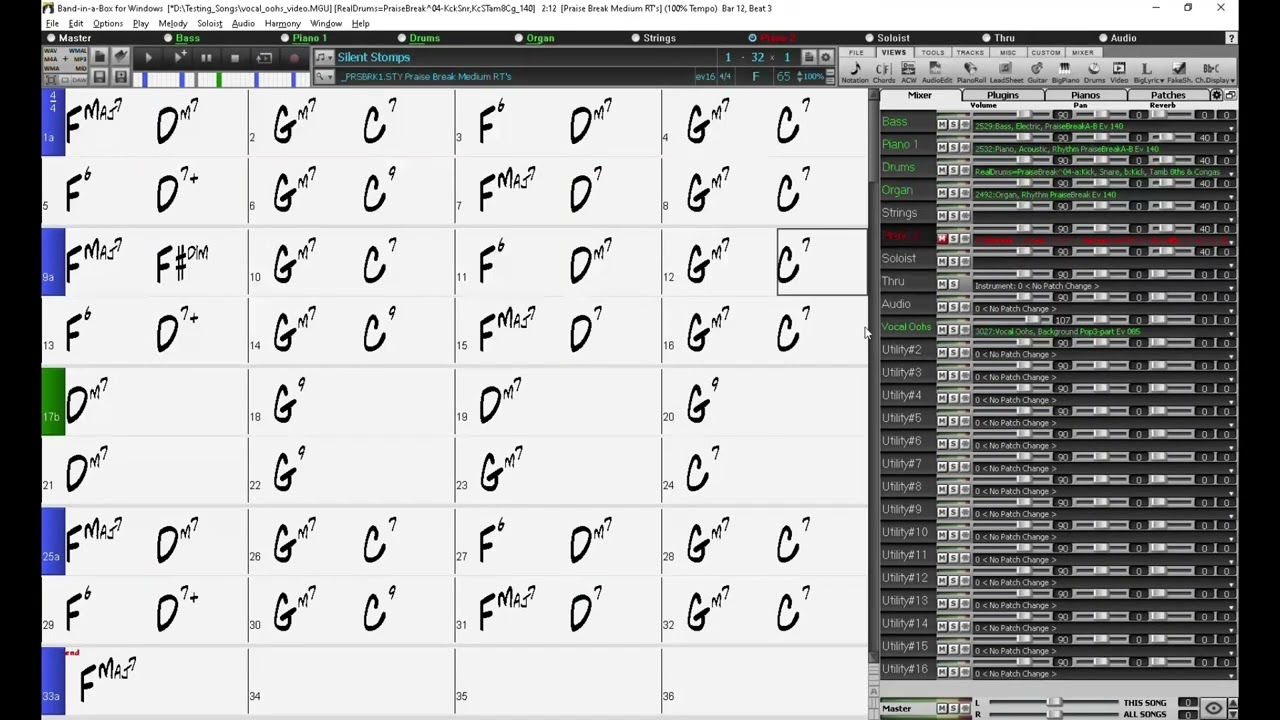
Task: Switch to the Plugins mixer tab
Action: 1003,95
